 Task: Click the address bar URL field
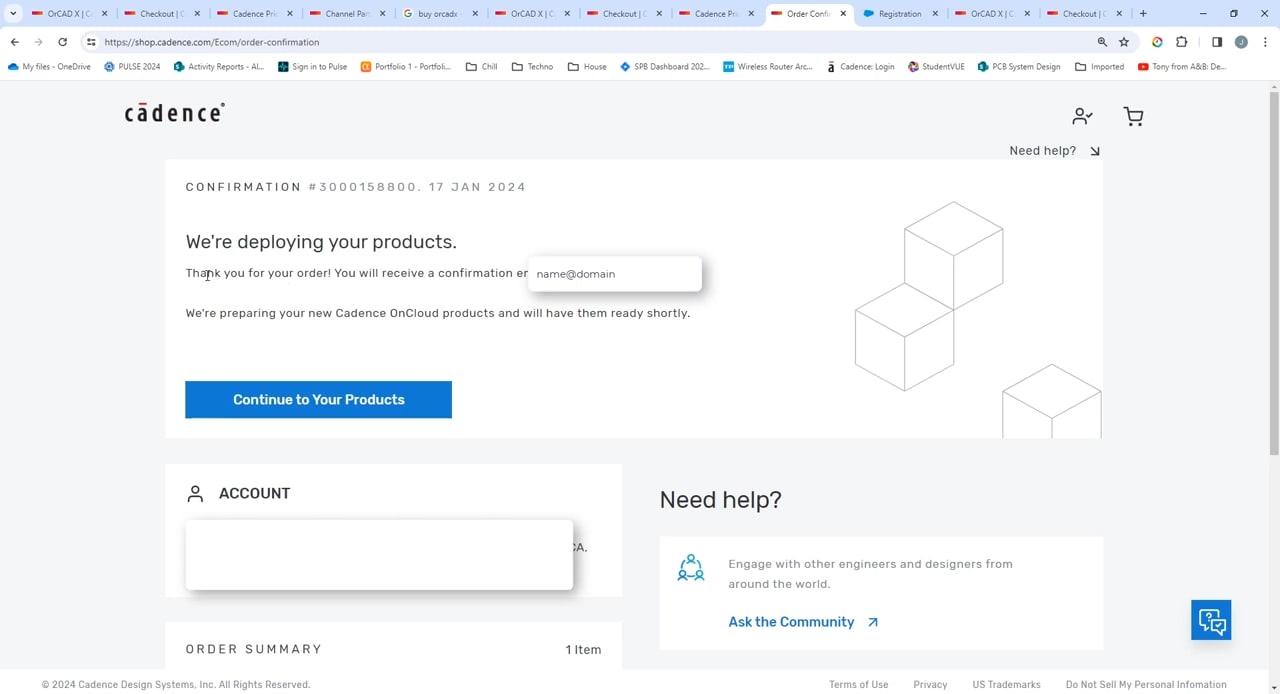tap(590, 42)
